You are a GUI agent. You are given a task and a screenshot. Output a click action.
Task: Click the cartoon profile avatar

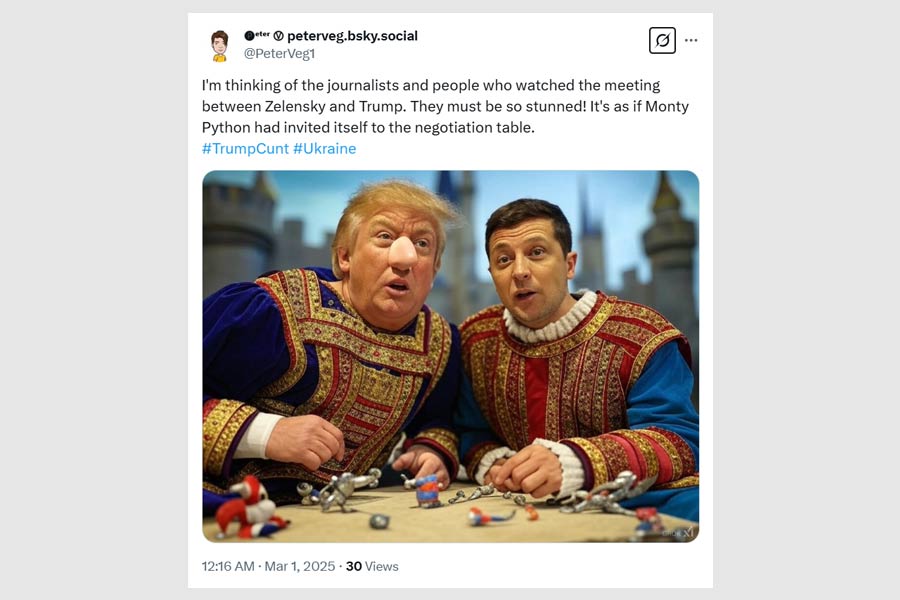point(219,46)
